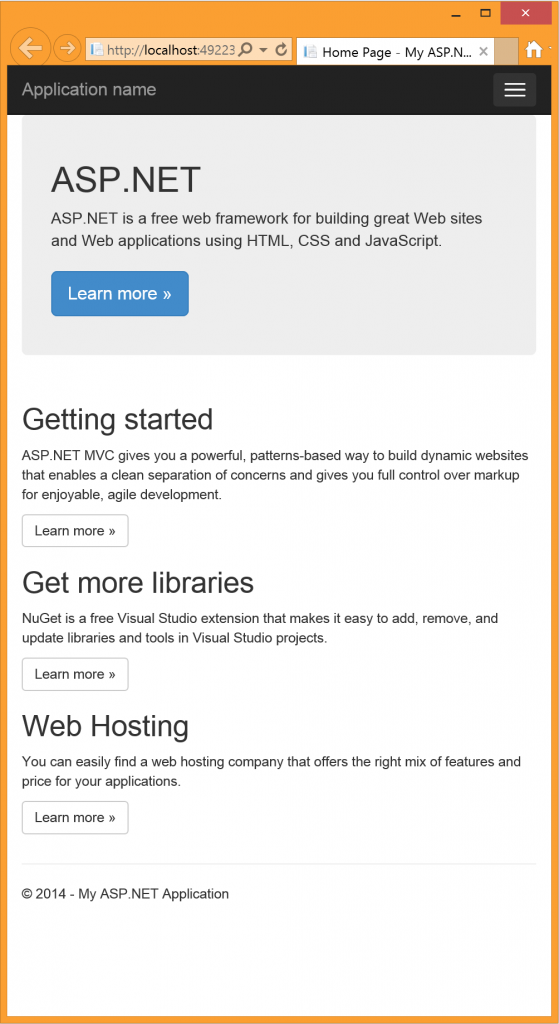
Task: Minimize the browser window
Action: (x=456, y=13)
